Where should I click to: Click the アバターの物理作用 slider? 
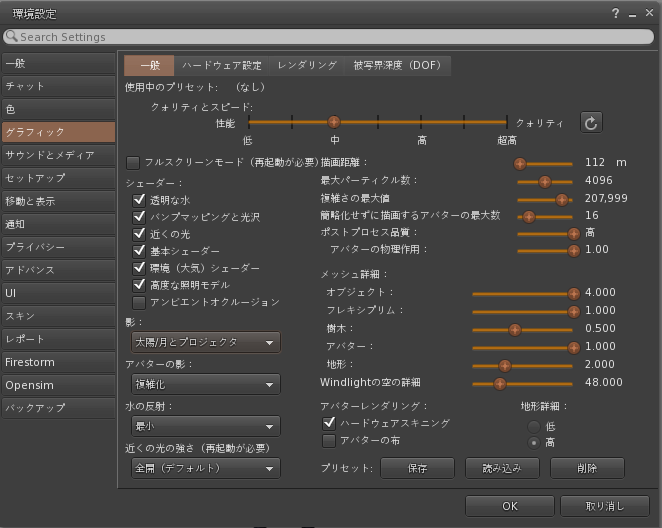coord(548,251)
